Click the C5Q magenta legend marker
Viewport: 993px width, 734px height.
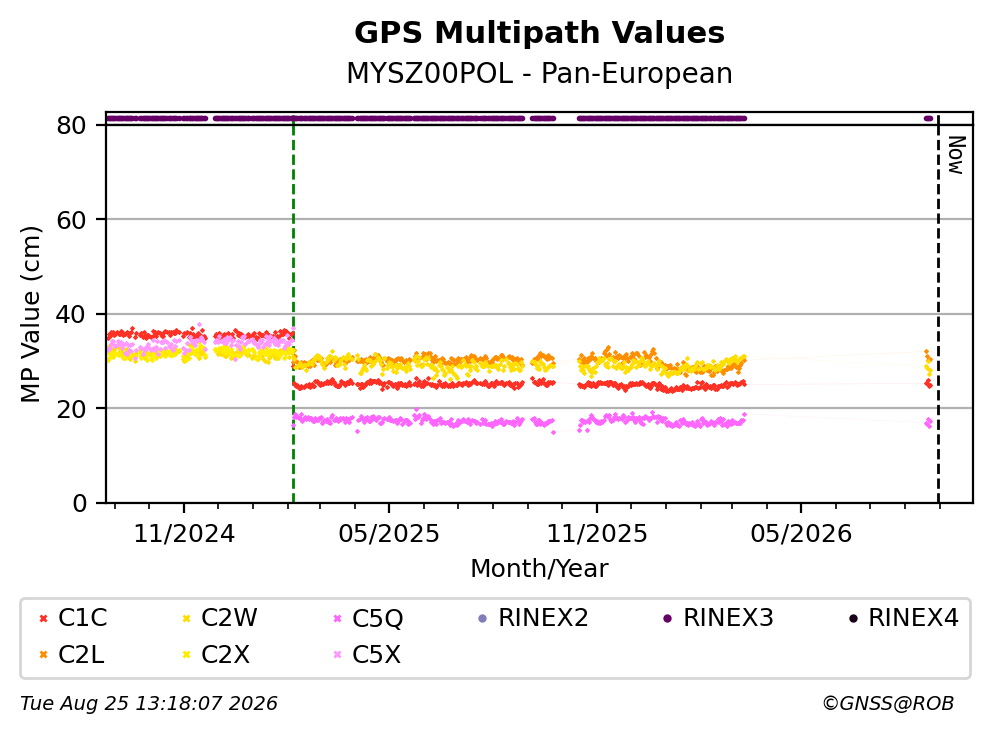tap(338, 619)
